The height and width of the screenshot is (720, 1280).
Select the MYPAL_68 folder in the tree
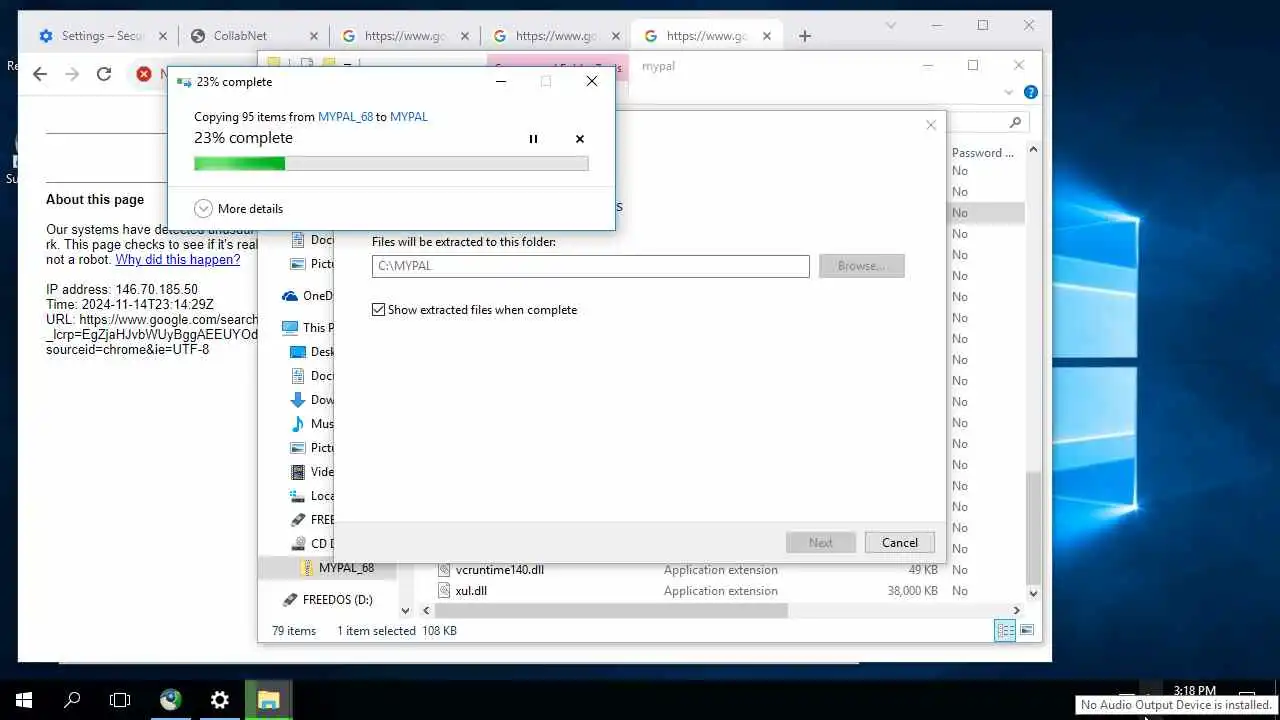[339, 568]
